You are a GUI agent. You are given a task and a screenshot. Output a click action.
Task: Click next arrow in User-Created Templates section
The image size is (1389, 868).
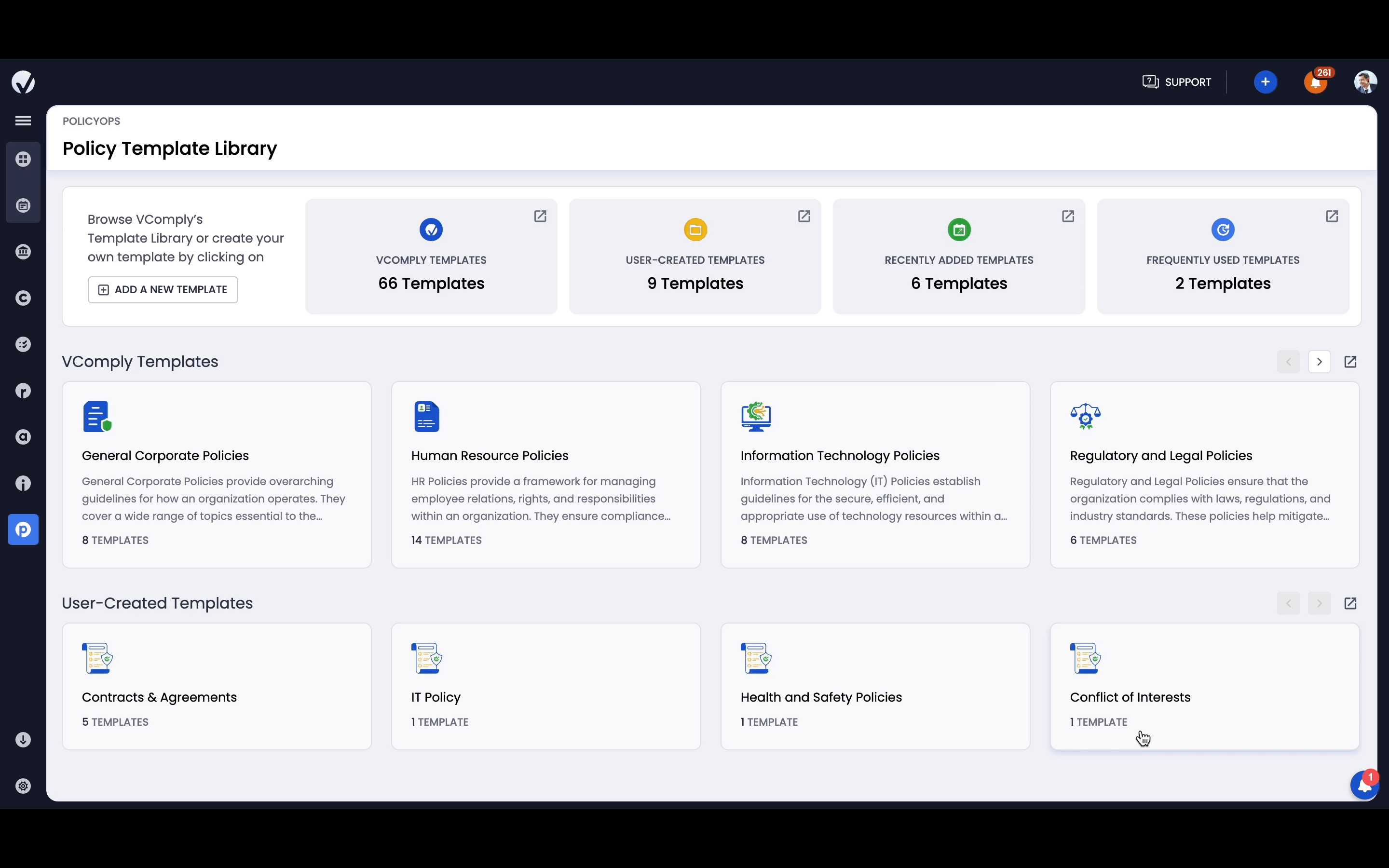click(x=1319, y=603)
